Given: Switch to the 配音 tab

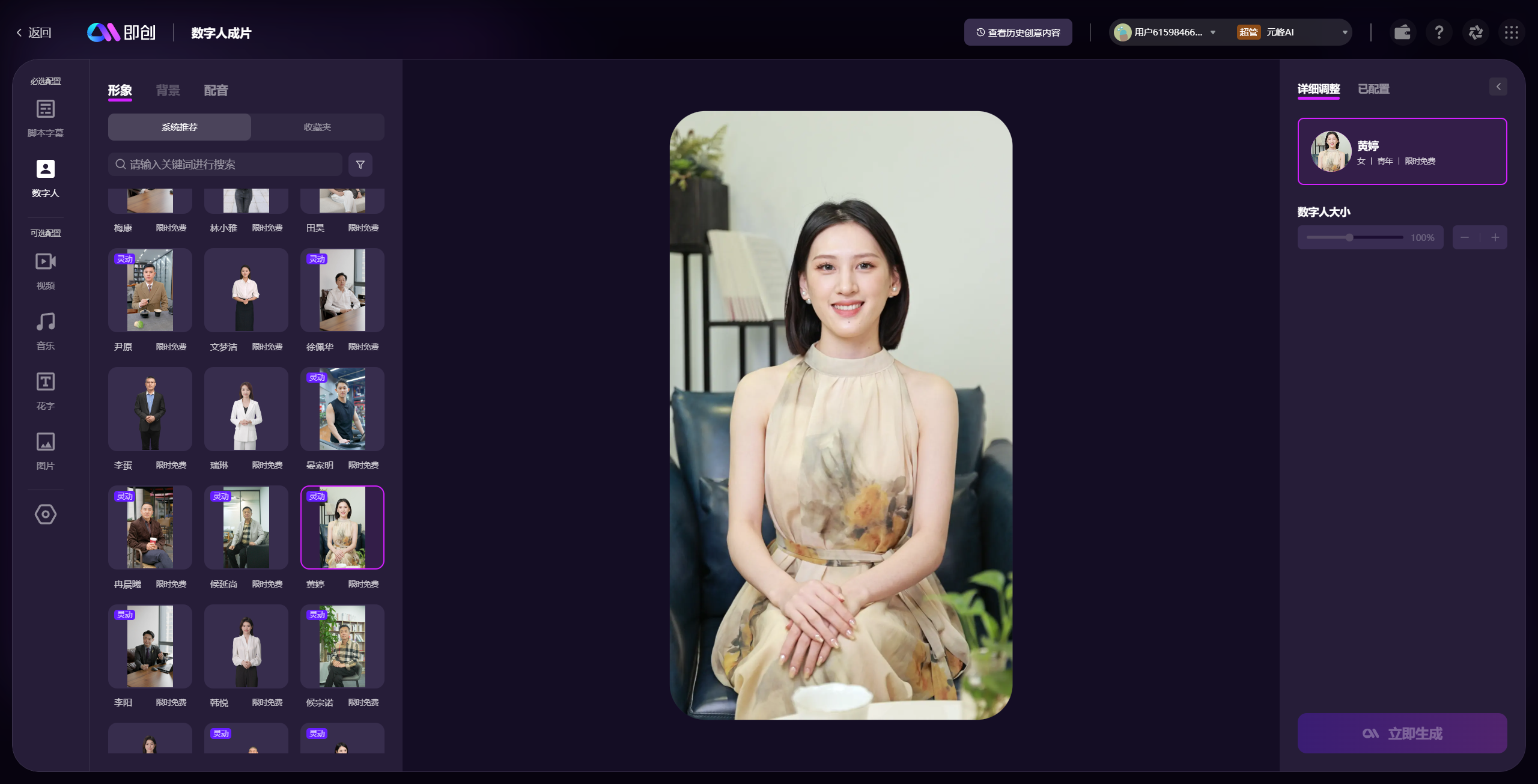Looking at the screenshot, I should click(x=216, y=91).
